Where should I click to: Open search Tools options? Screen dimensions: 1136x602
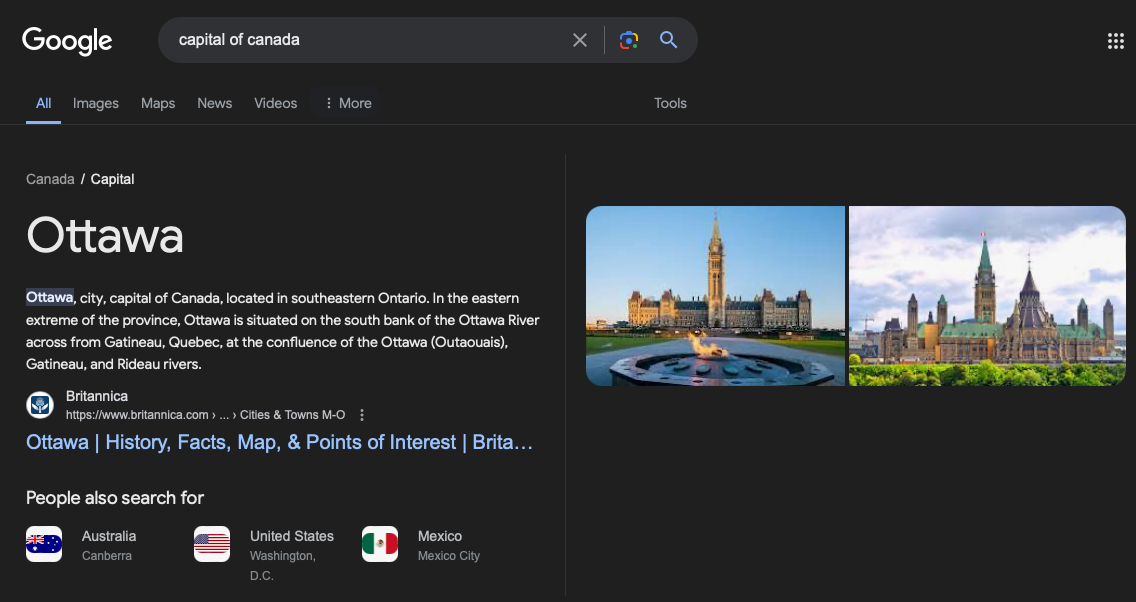pos(670,103)
